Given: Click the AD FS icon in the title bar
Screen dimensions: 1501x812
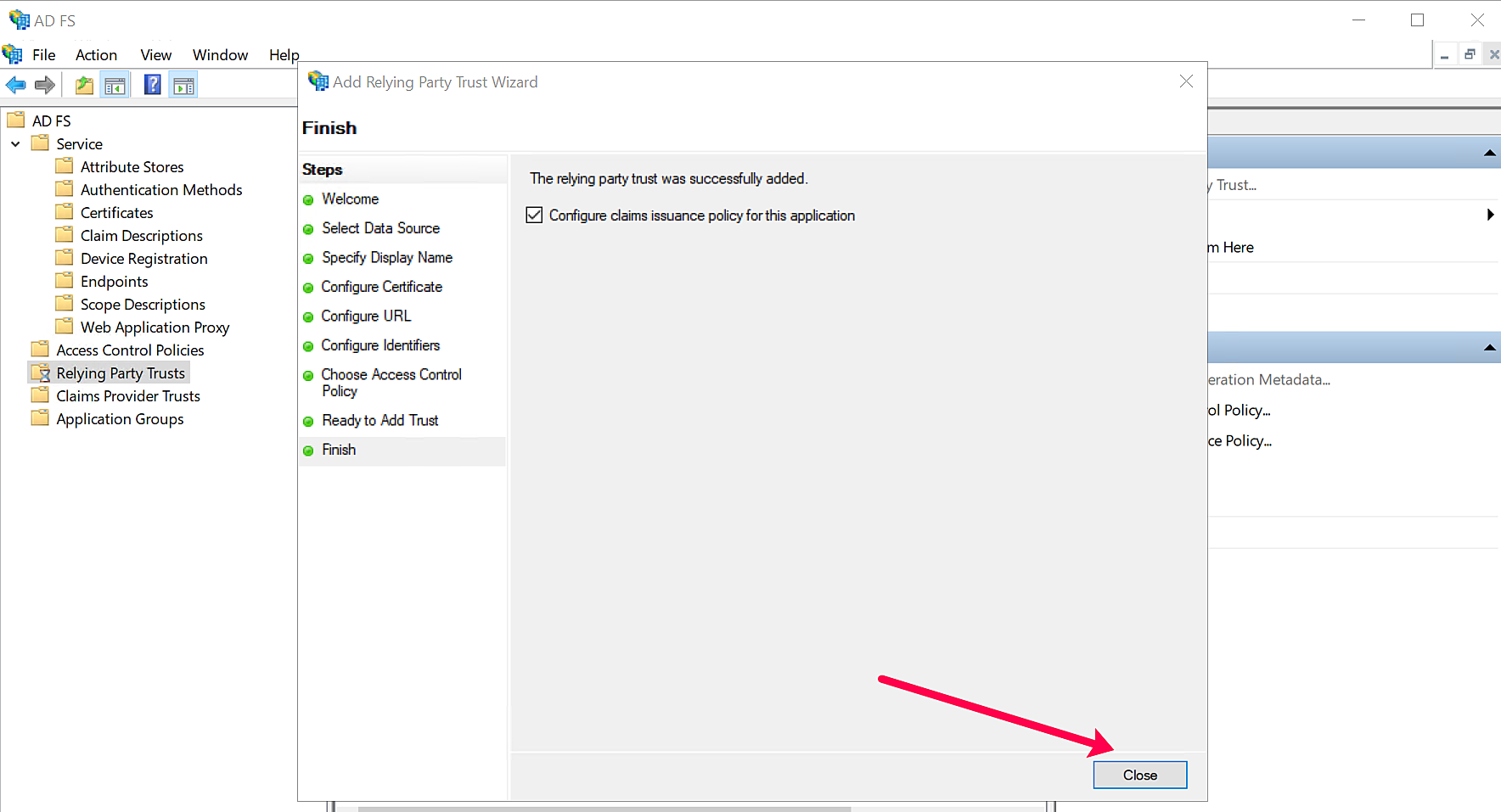Looking at the screenshot, I should point(19,20).
